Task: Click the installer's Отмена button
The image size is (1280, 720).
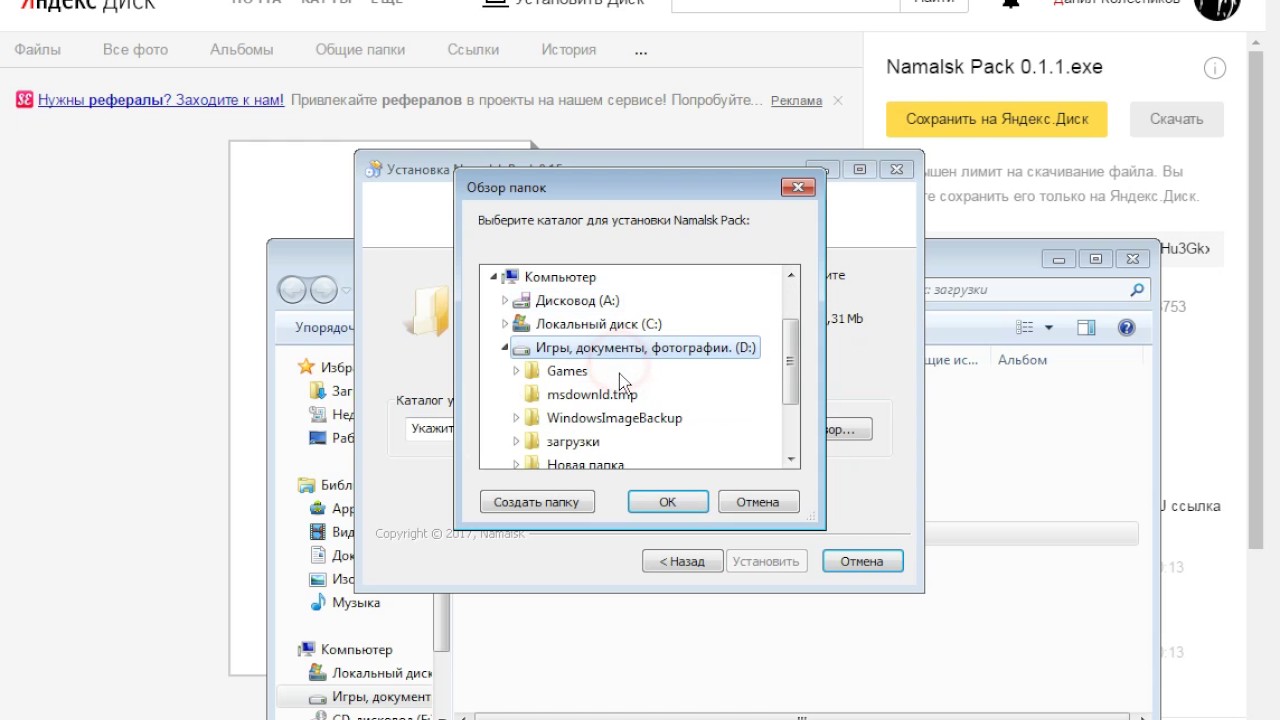Action: pos(862,561)
